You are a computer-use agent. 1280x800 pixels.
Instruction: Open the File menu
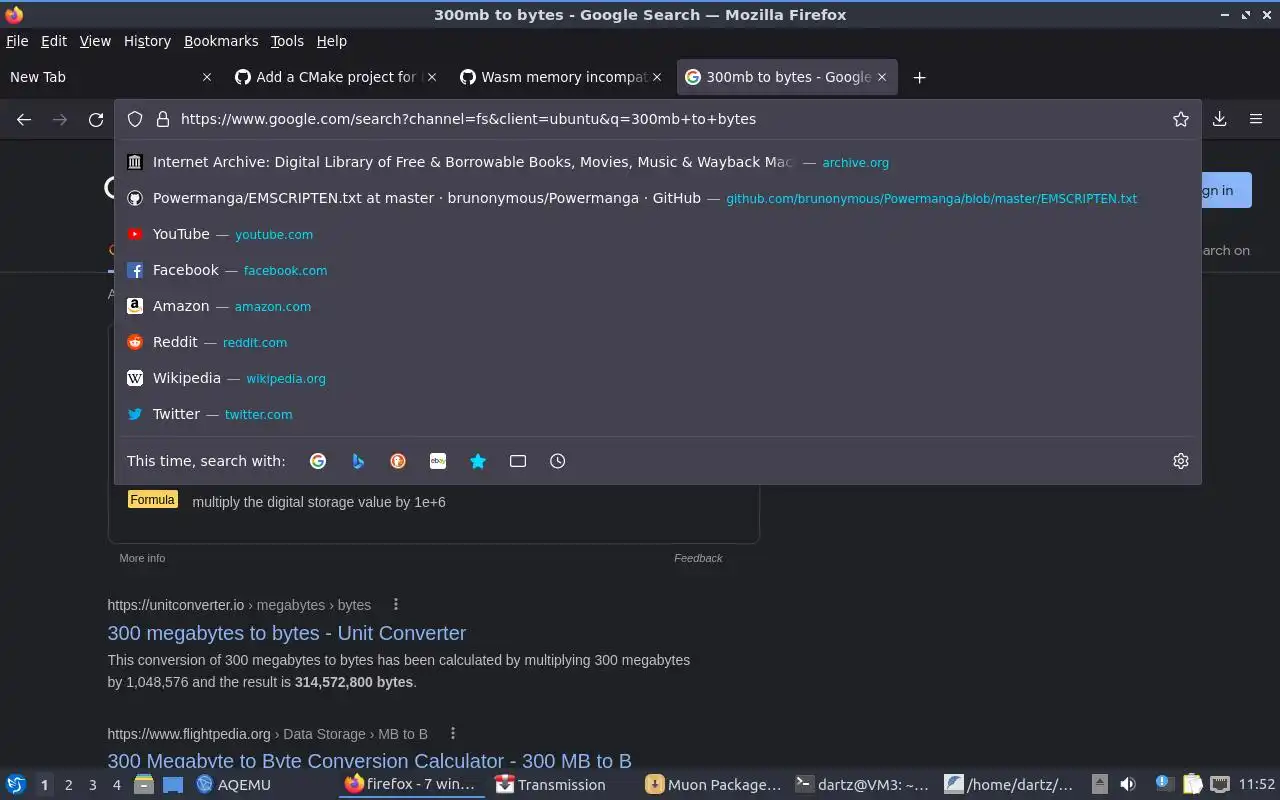tap(17, 41)
